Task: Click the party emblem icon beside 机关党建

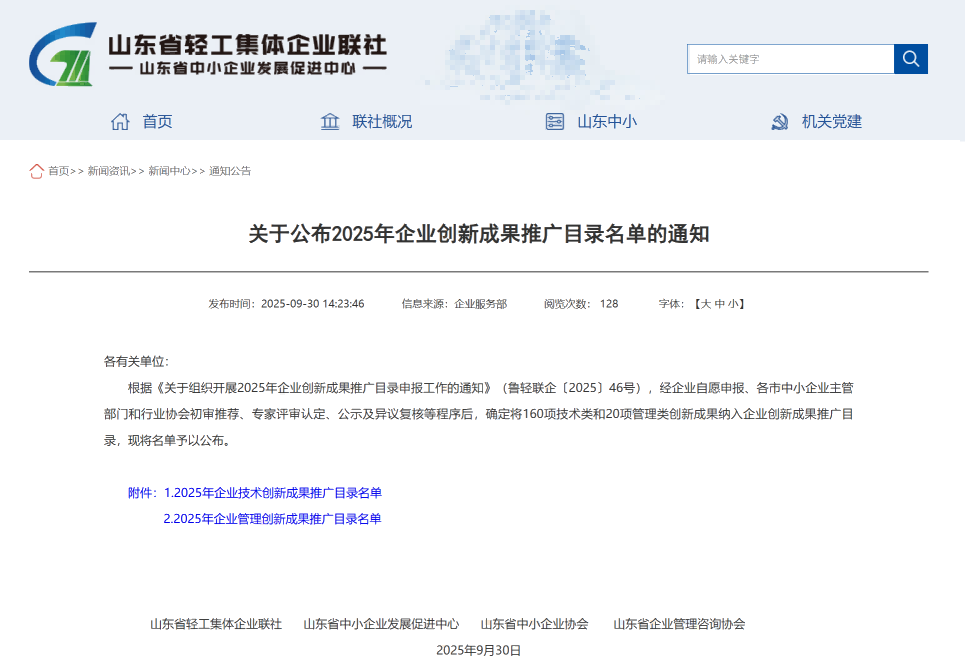Action: click(x=780, y=122)
